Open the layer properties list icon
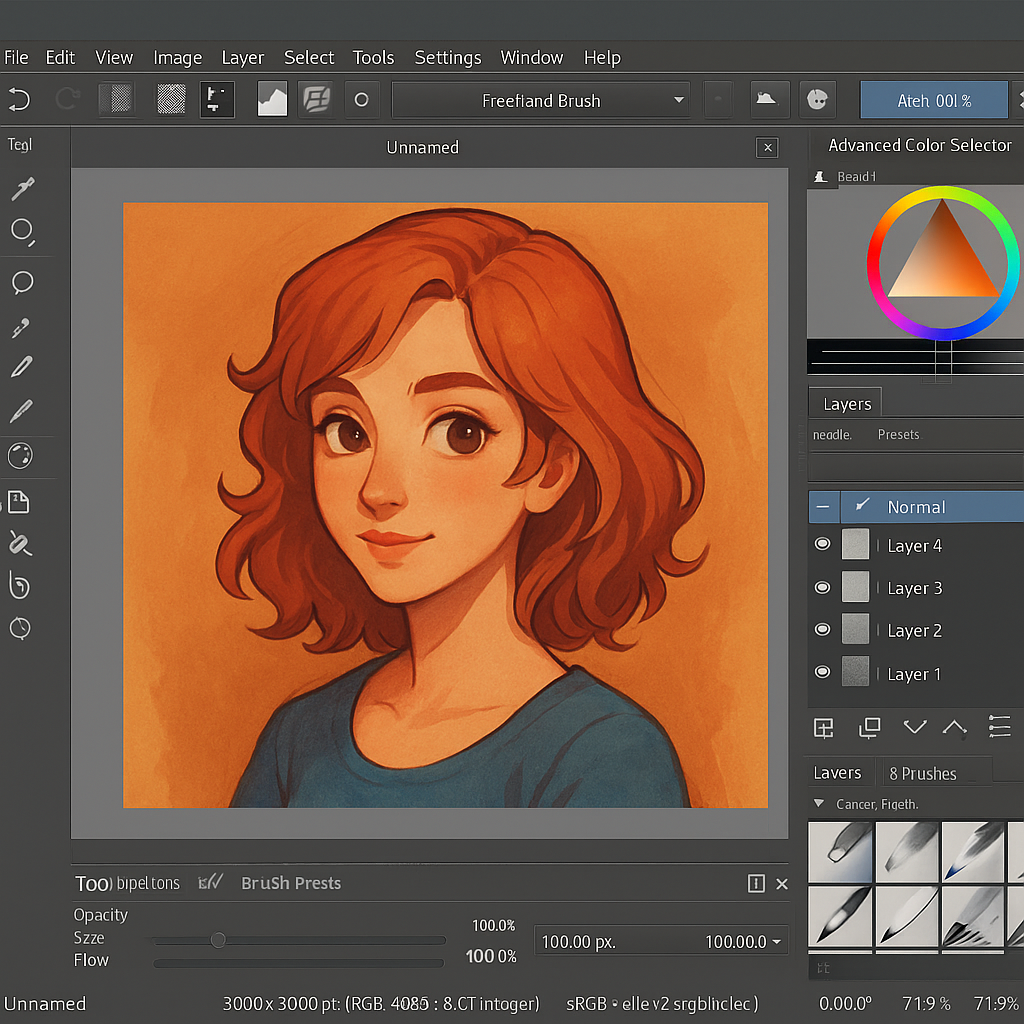Image resolution: width=1024 pixels, height=1024 pixels. (x=999, y=727)
